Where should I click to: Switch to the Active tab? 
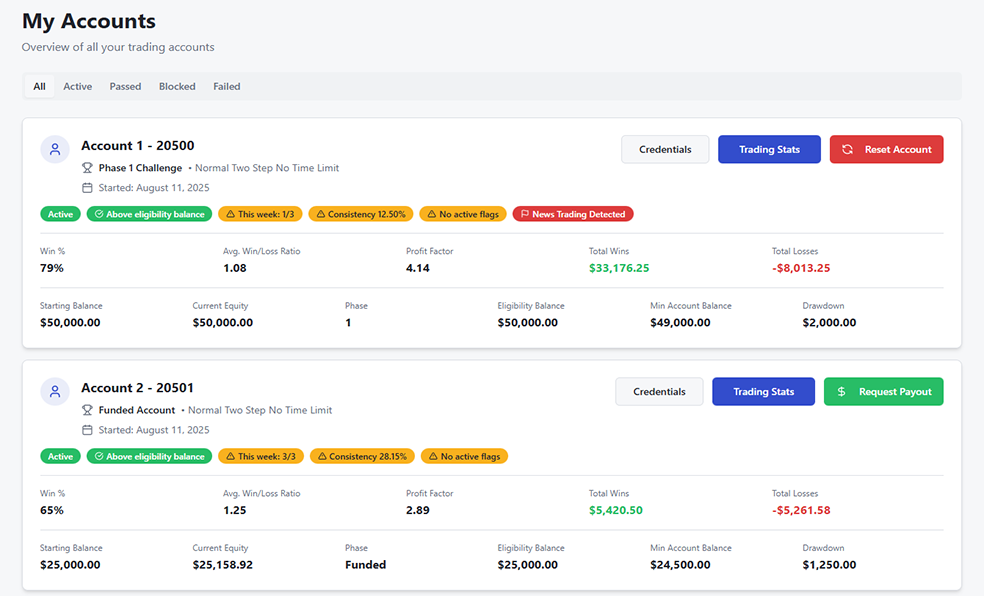coord(77,87)
